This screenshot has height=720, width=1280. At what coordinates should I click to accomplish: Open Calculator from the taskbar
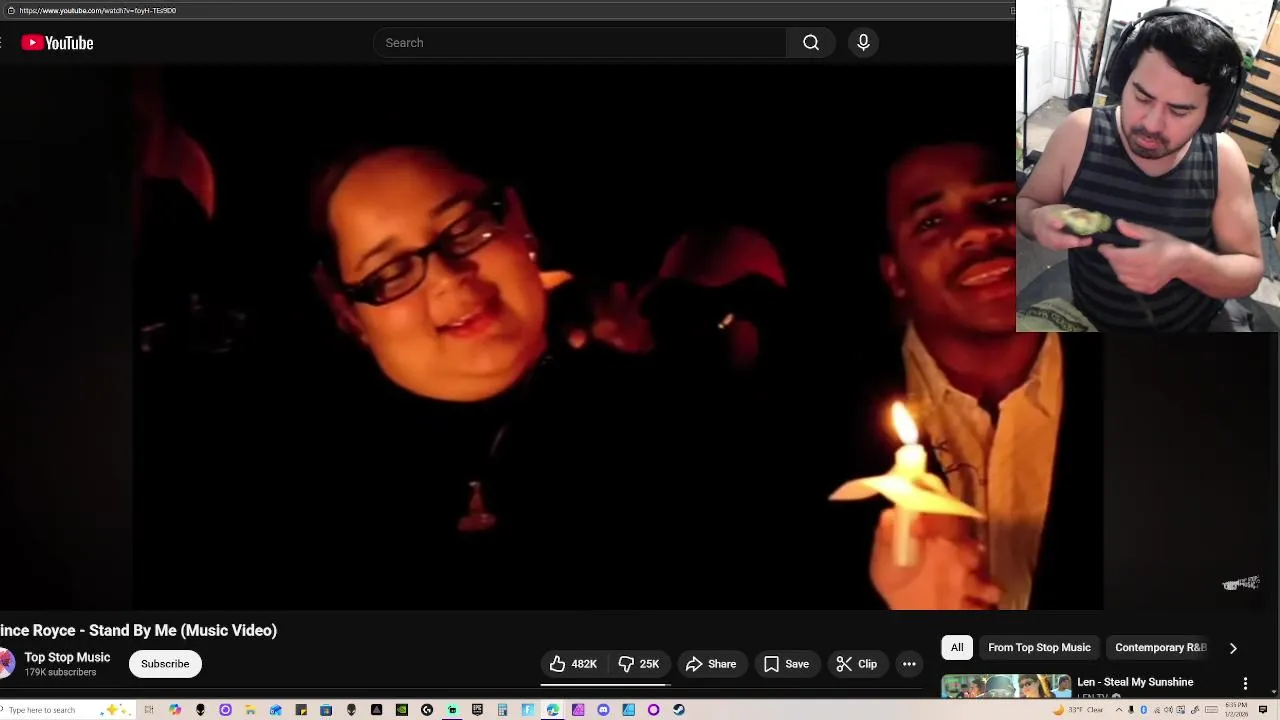point(503,710)
